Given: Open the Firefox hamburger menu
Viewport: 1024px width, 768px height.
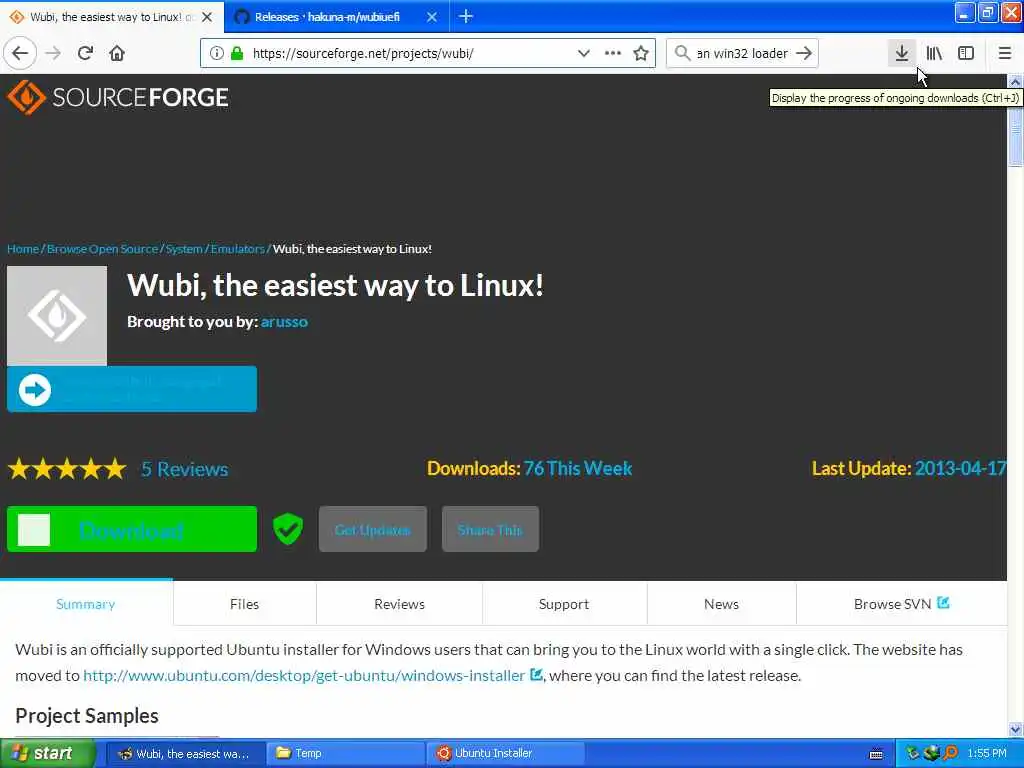Looking at the screenshot, I should [x=1005, y=53].
